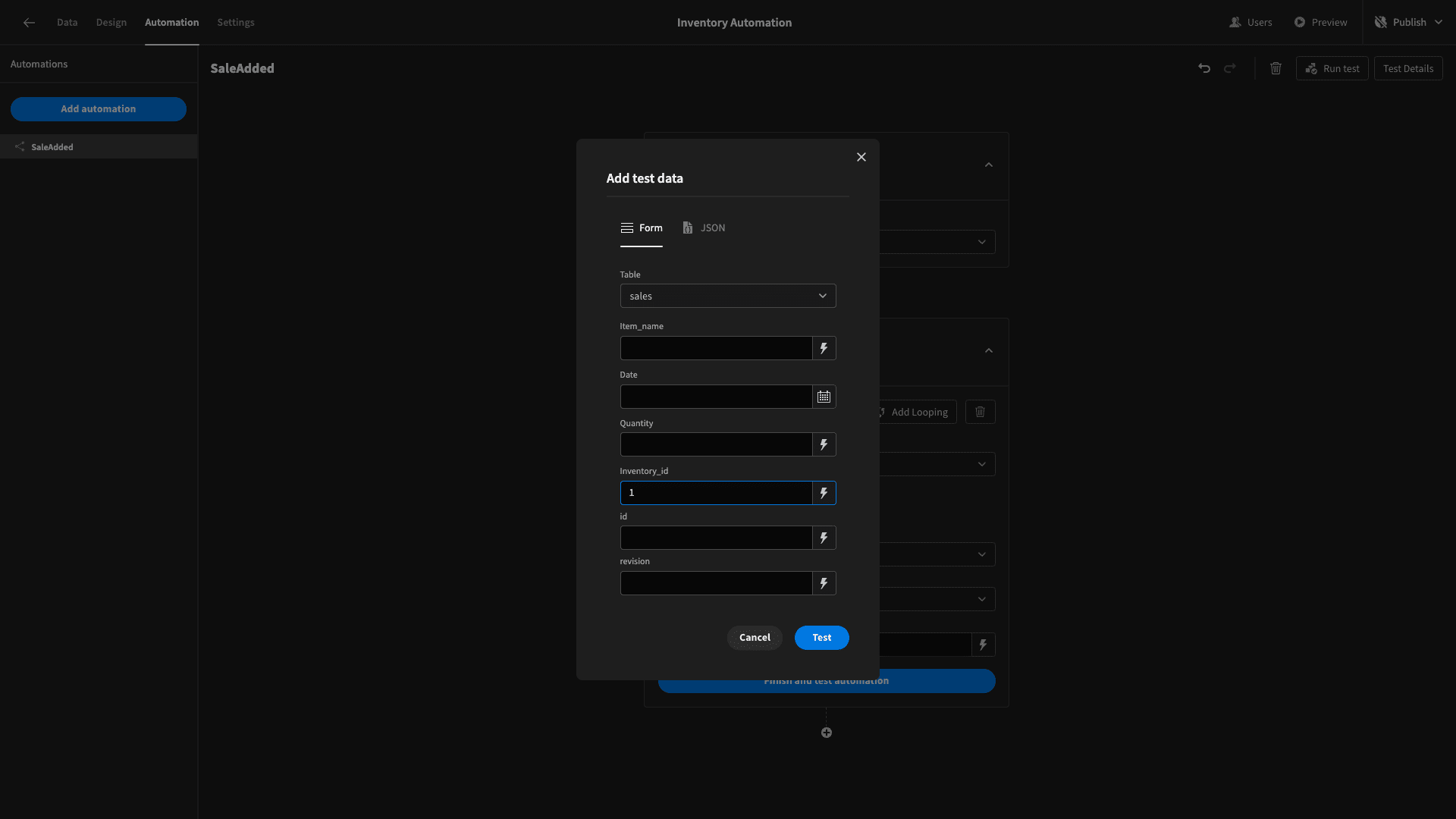Click the trash icon beside Add Looping
Viewport: 1456px width, 819px height.
point(981,412)
